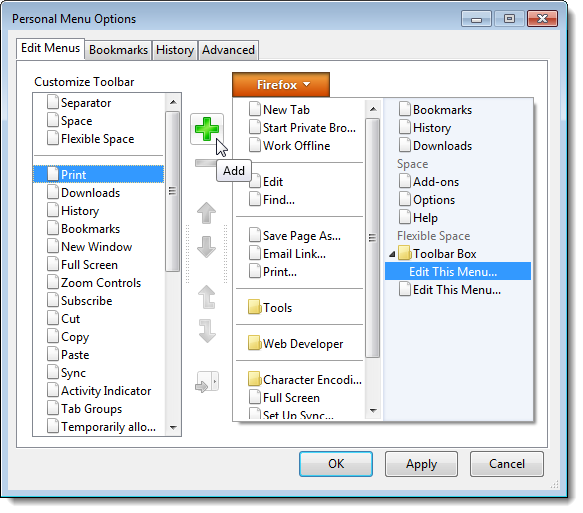This screenshot has width=583, height=513.
Task: Open the orange Firefox menu dropdown
Action: pyautogui.click(x=281, y=85)
